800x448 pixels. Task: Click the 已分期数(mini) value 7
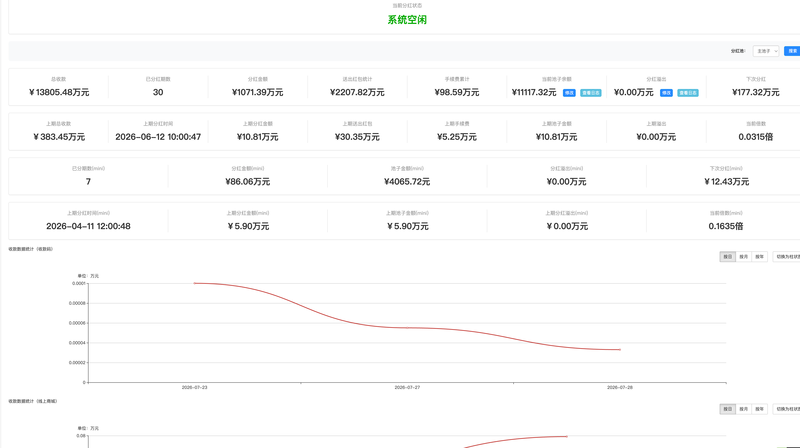(x=88, y=182)
